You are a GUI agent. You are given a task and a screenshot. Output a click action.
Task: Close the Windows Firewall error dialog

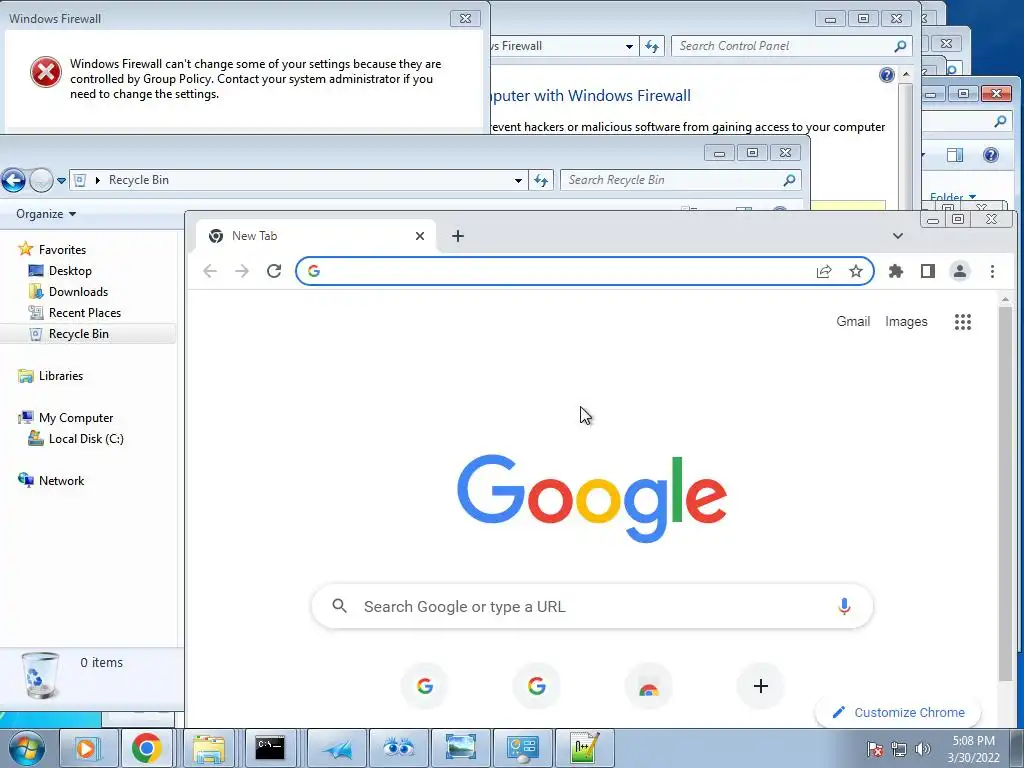[x=465, y=18]
